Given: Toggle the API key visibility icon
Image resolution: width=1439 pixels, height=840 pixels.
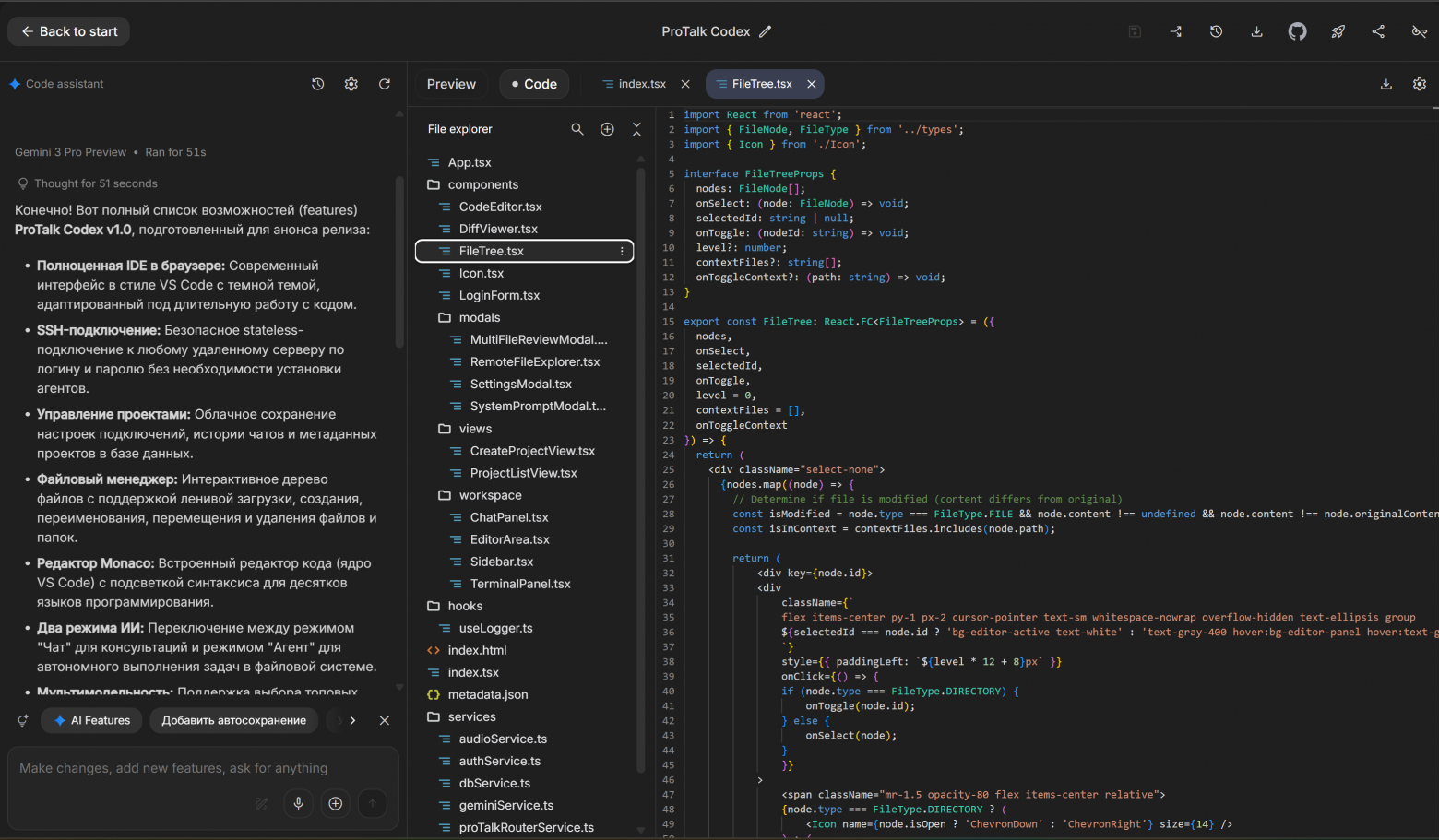Looking at the screenshot, I should (1419, 31).
